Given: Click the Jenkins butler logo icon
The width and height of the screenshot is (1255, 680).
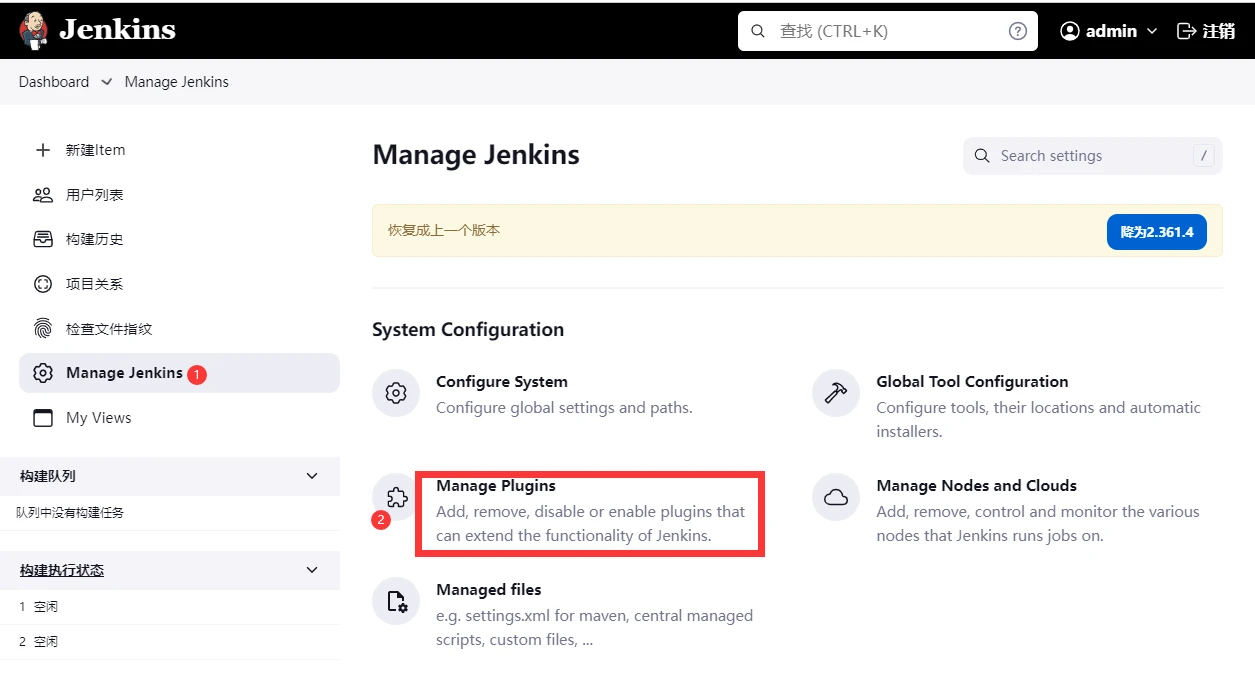Looking at the screenshot, I should (x=33, y=31).
